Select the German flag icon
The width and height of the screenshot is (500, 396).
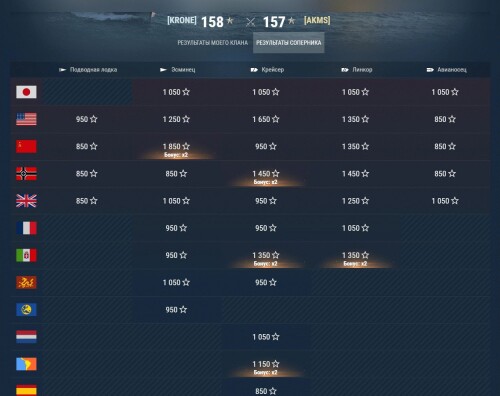tap(26, 174)
